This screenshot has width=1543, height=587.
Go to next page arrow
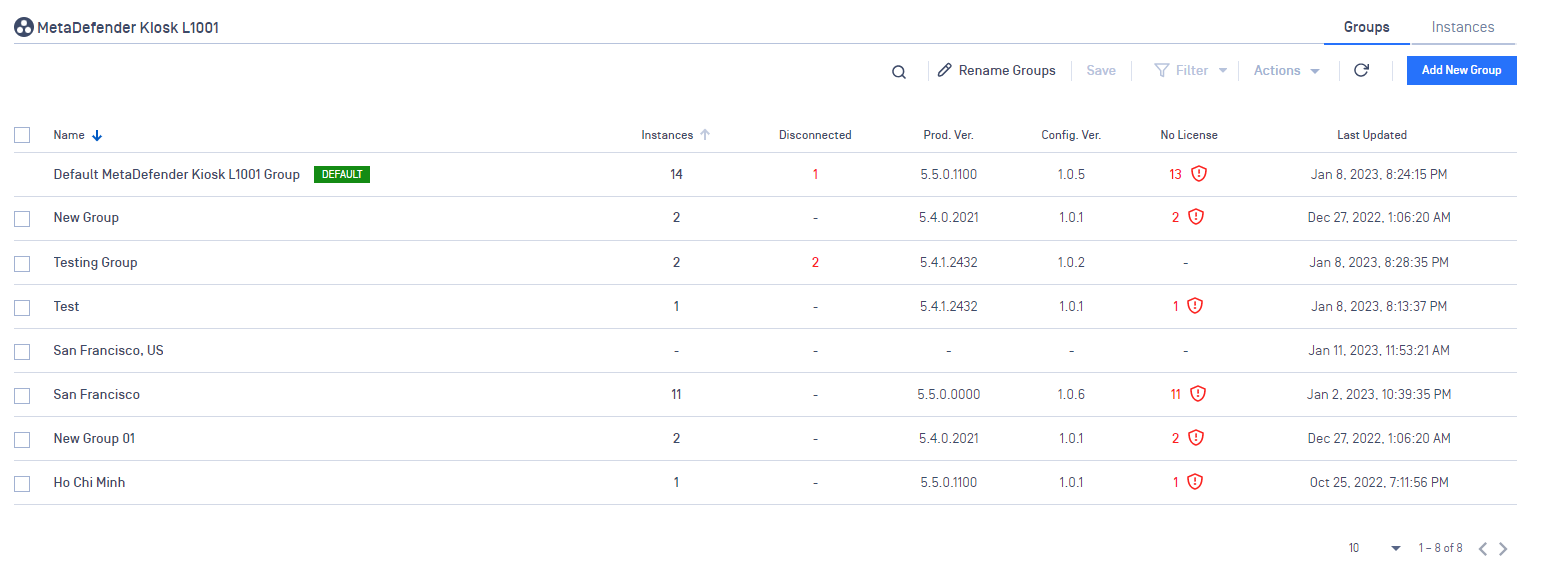click(1503, 548)
